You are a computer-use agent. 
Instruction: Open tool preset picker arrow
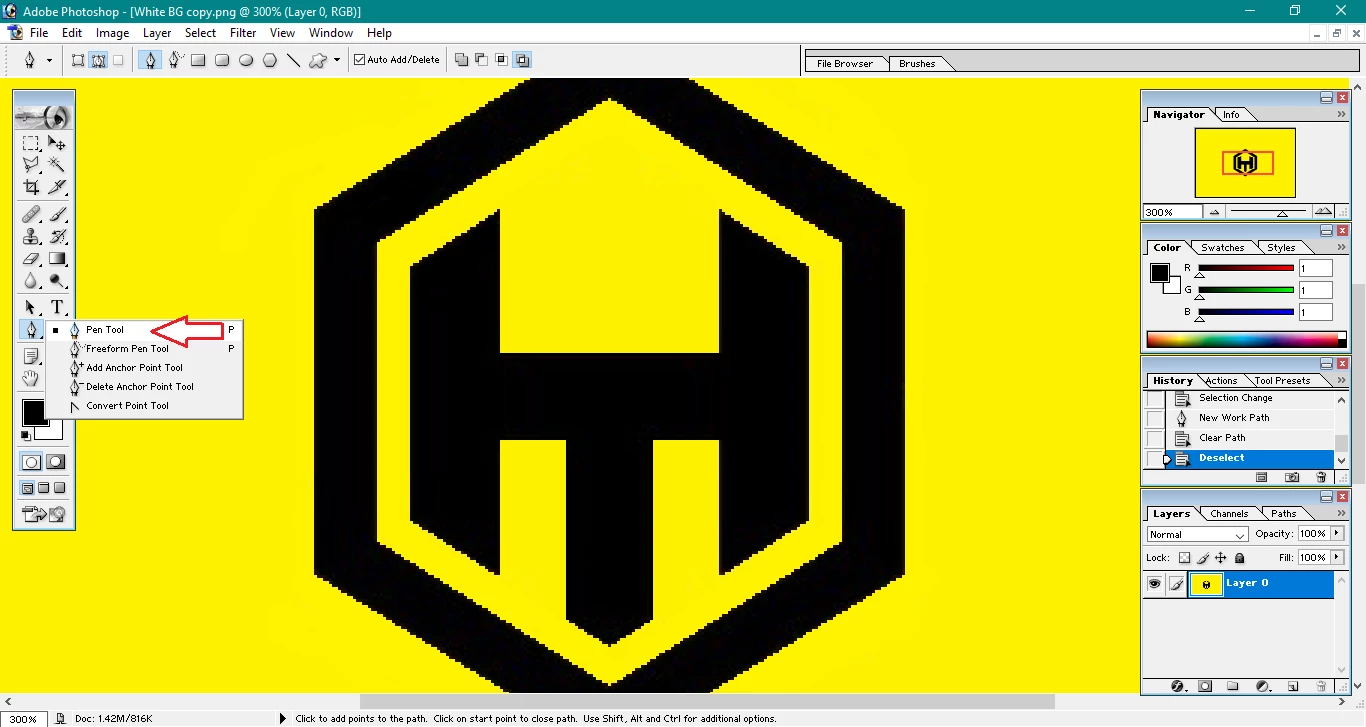(49, 60)
